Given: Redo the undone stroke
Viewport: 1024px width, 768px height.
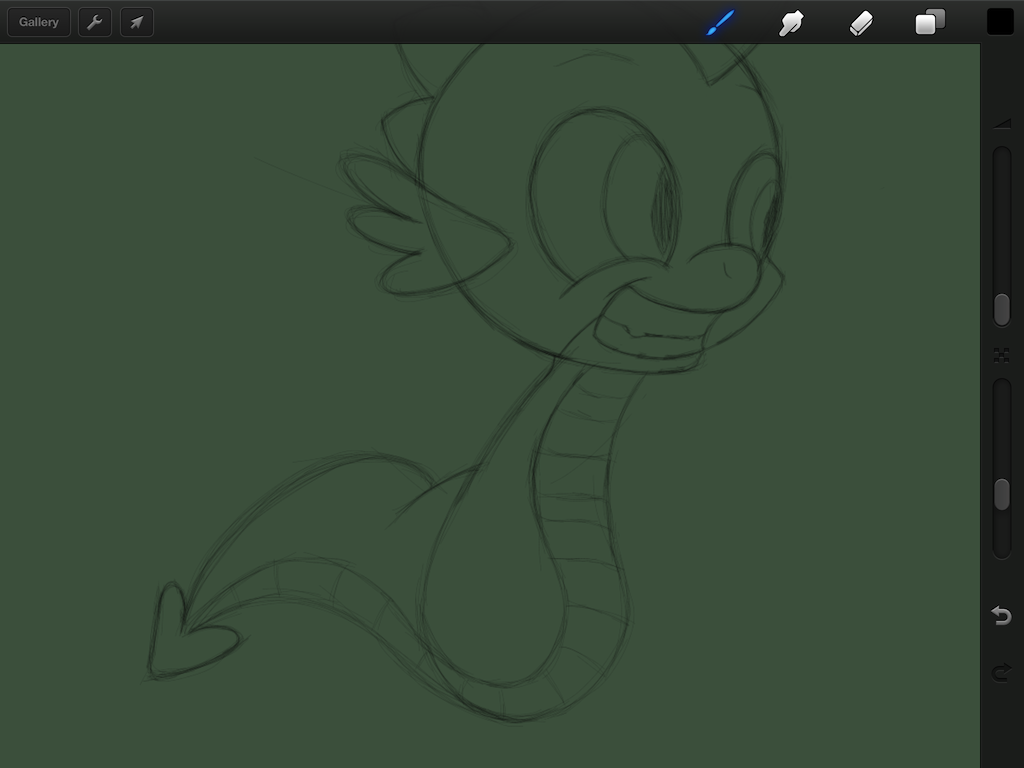Looking at the screenshot, I should click(x=1001, y=672).
